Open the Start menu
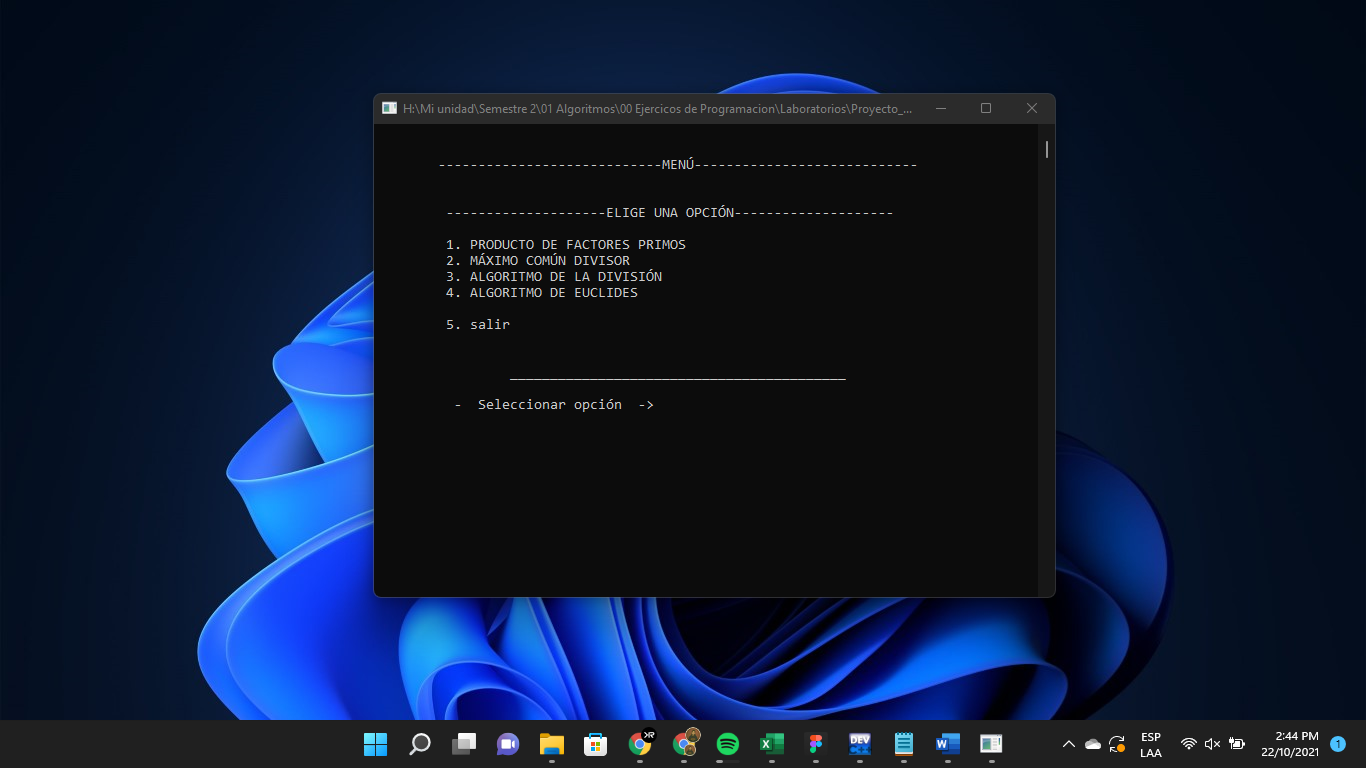Viewport: 1366px width, 768px height. click(375, 744)
